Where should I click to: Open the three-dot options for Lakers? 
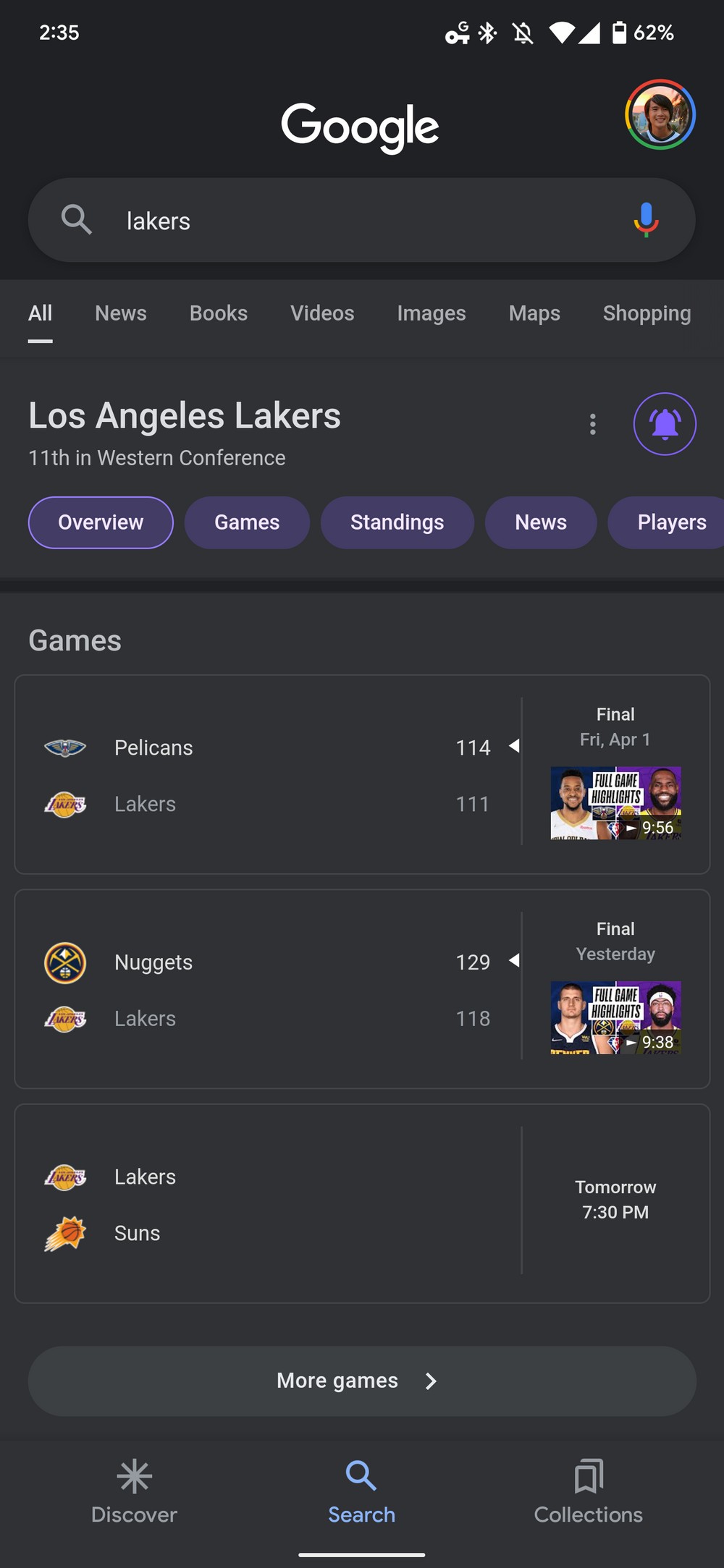point(593,424)
